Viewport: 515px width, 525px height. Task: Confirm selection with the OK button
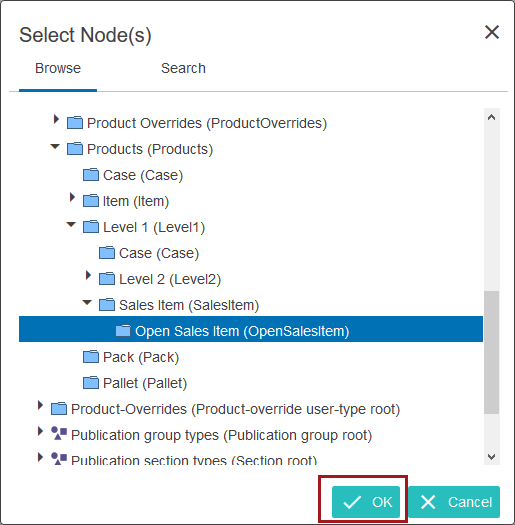coord(366,502)
